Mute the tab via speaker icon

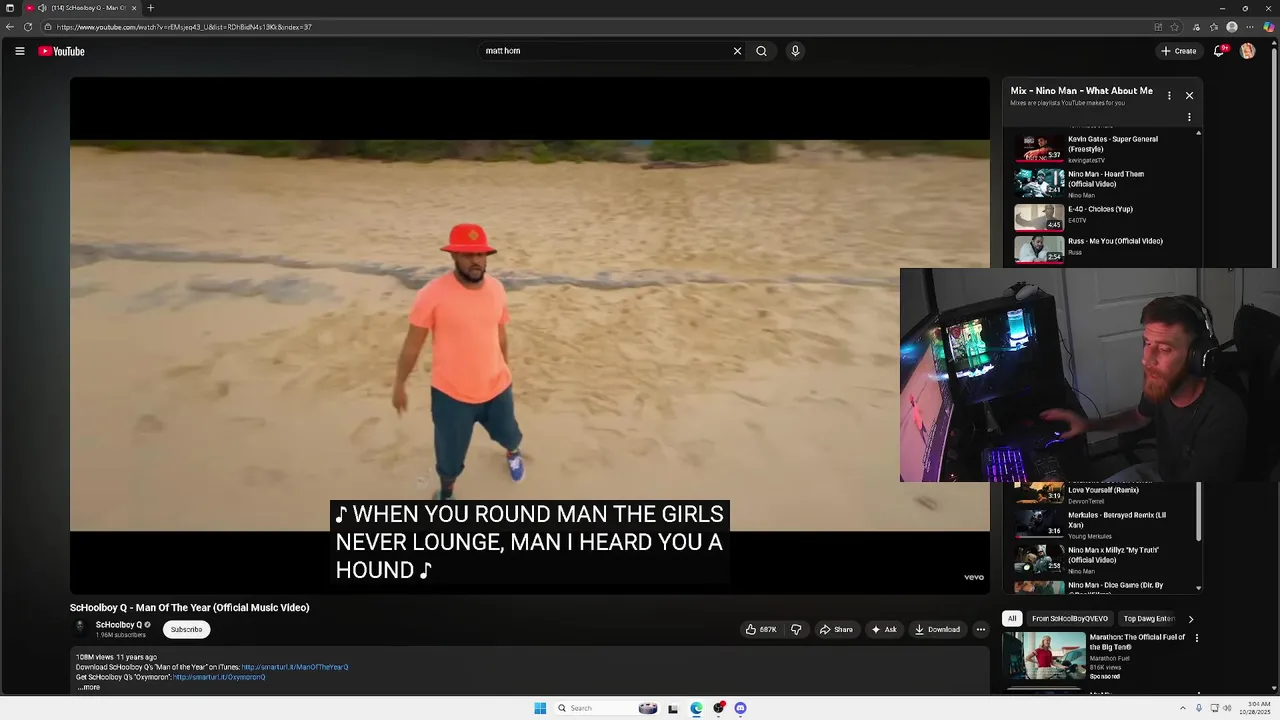click(x=42, y=8)
